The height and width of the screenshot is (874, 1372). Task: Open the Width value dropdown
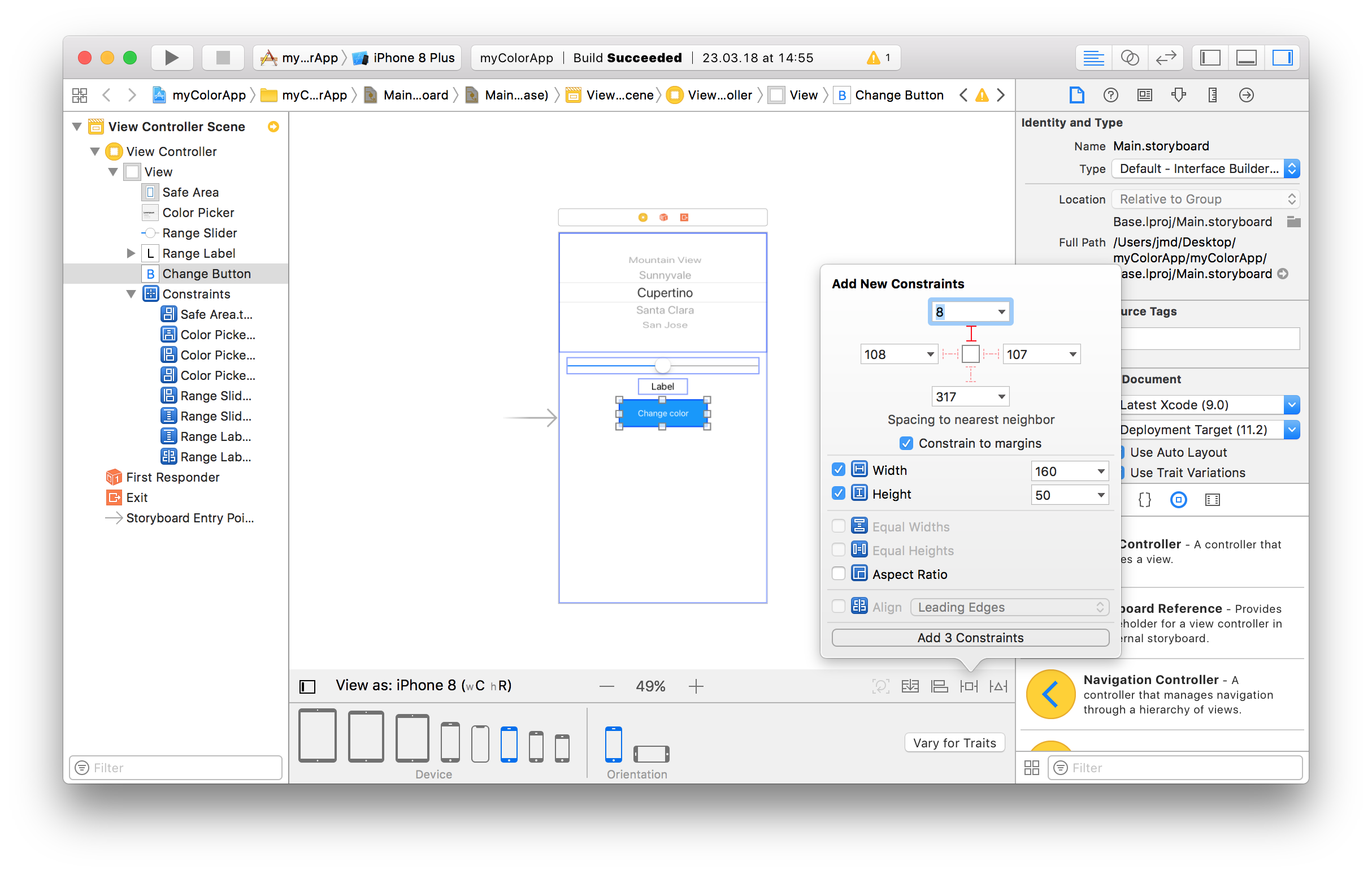point(1100,471)
